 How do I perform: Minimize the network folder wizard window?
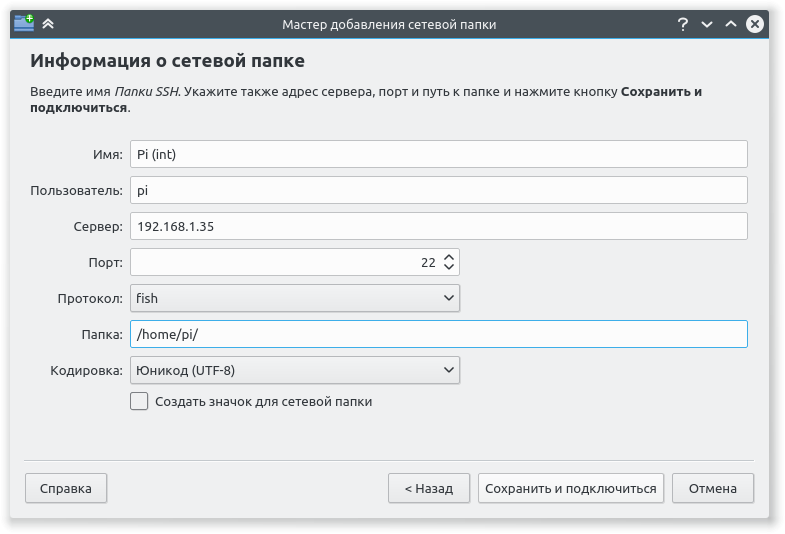pos(707,24)
